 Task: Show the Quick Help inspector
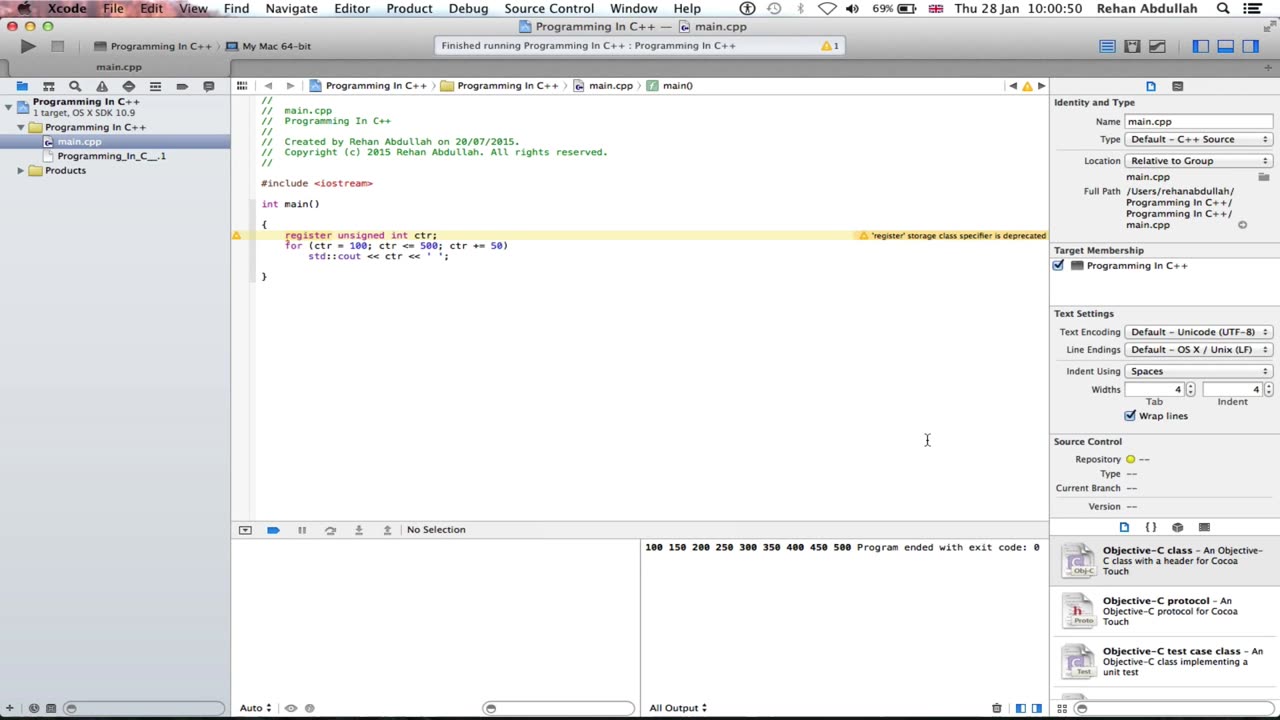(1177, 86)
